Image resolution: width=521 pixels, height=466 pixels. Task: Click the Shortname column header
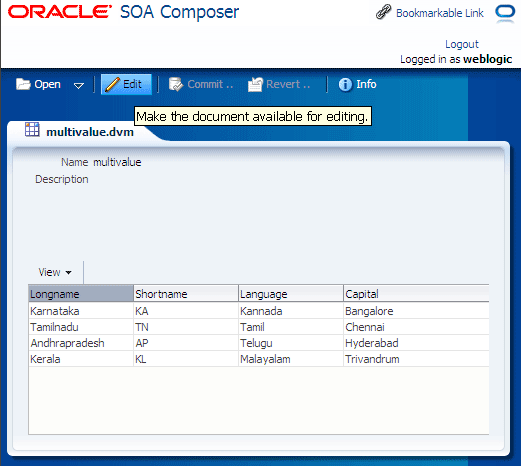[x=186, y=294]
